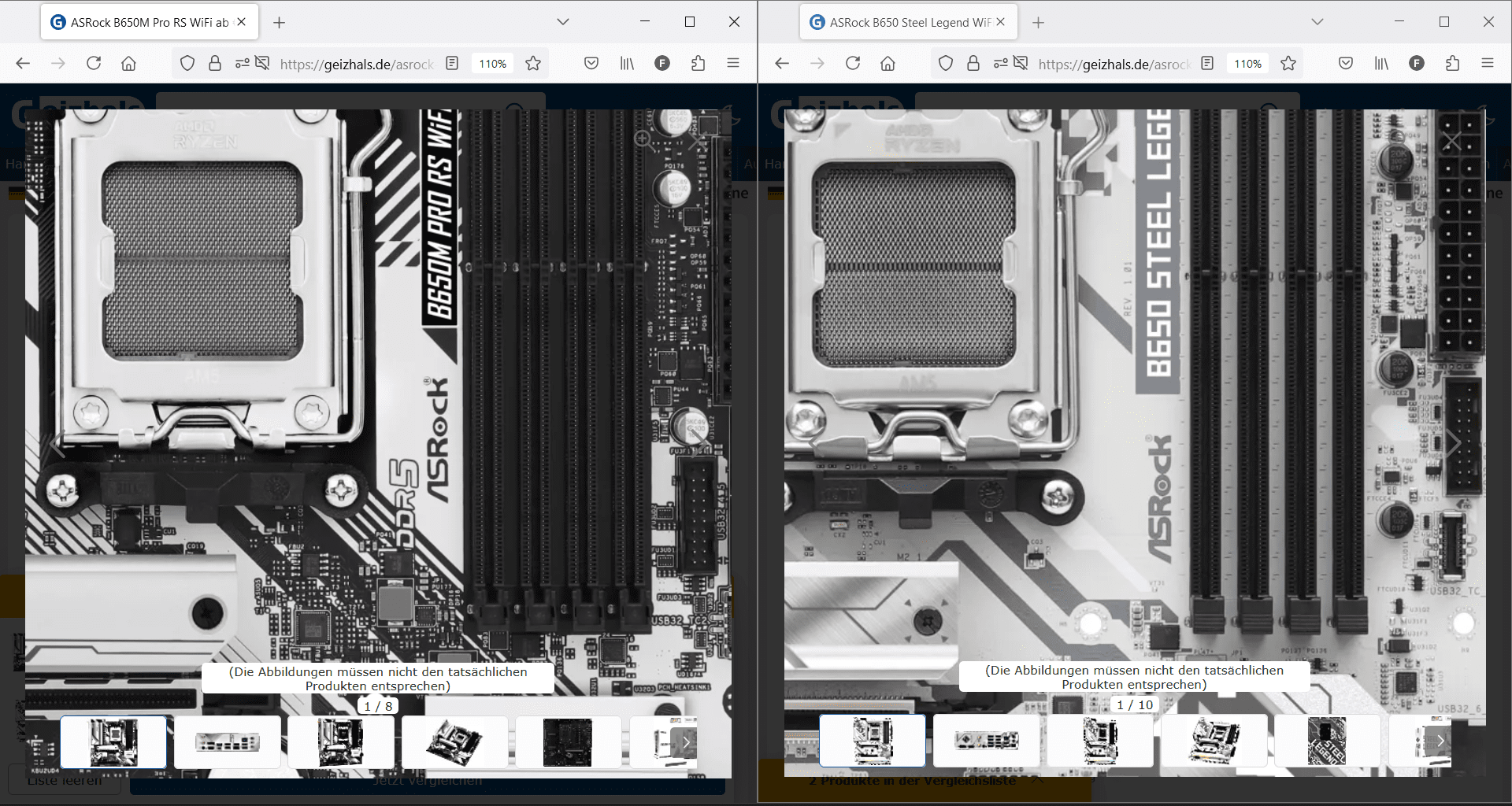Save to Pocket in the left window
1512x806 pixels.
(x=591, y=64)
